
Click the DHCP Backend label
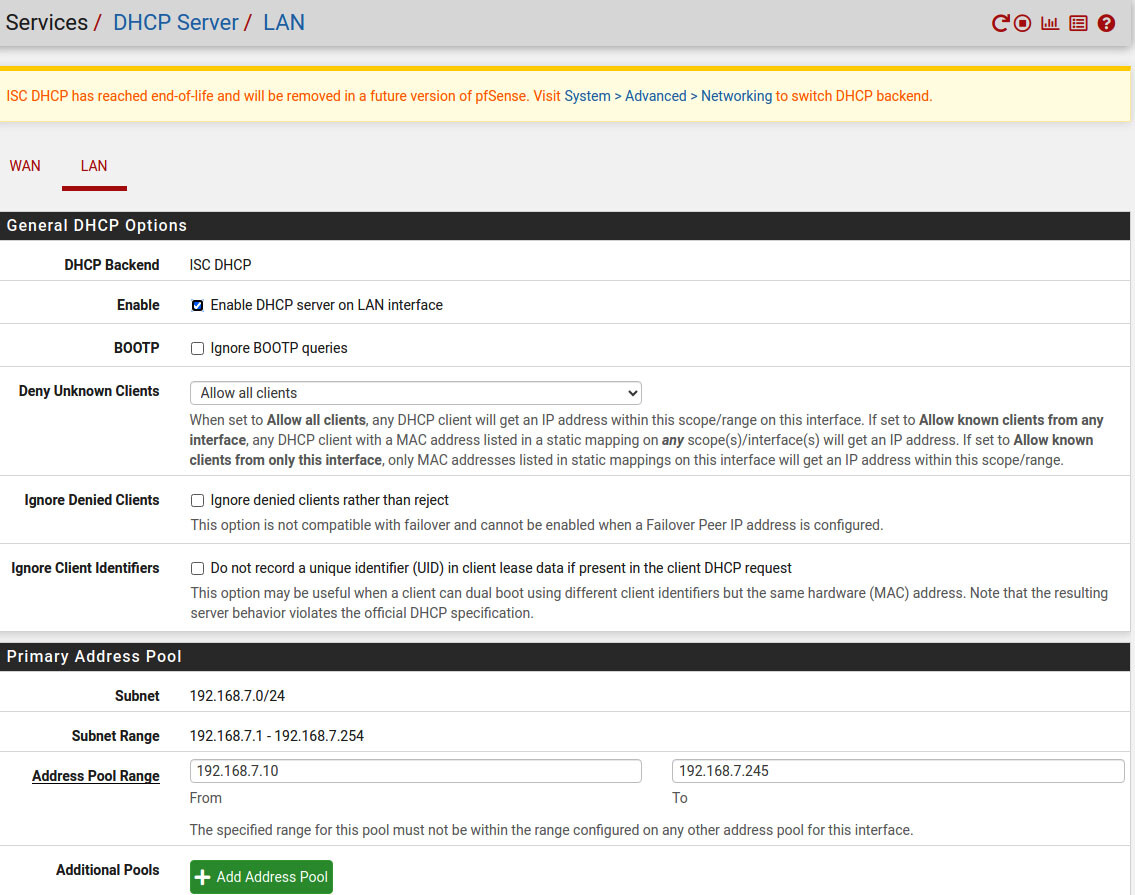pos(111,265)
